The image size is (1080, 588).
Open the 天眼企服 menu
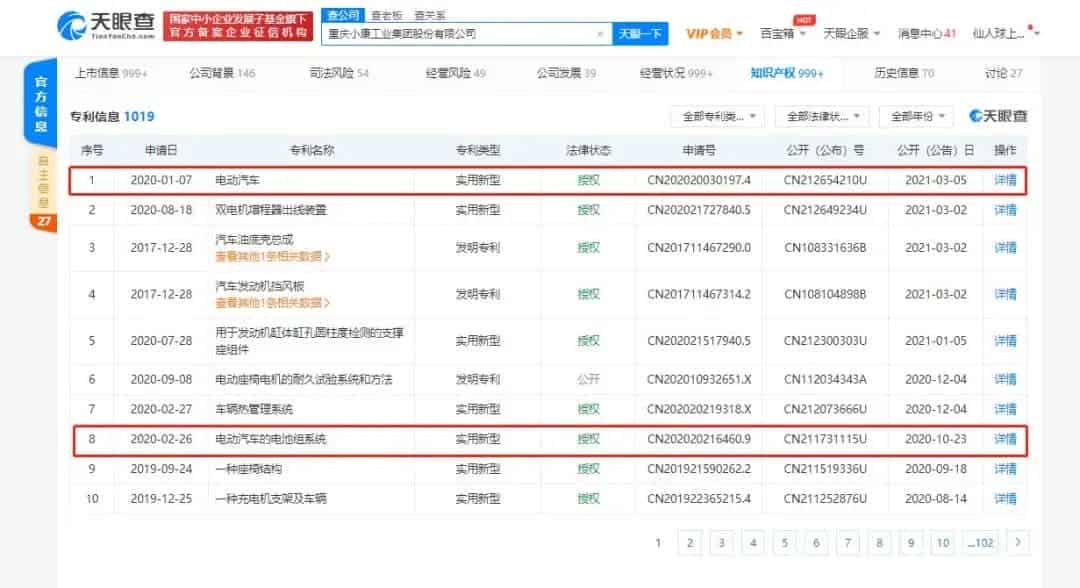(851, 34)
